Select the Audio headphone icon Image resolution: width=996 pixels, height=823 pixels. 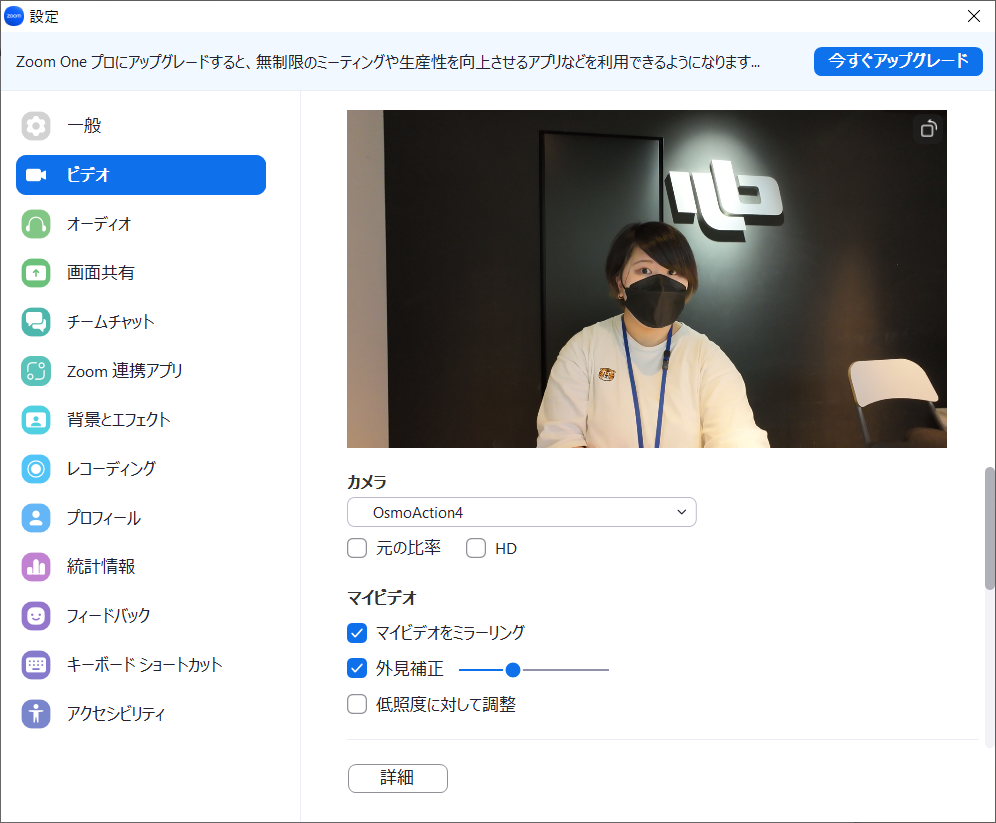36,224
